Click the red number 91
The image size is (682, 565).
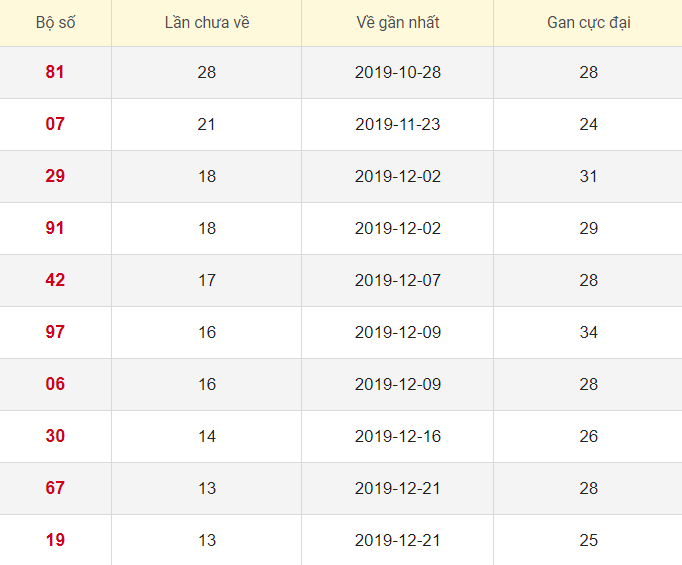coord(55,228)
